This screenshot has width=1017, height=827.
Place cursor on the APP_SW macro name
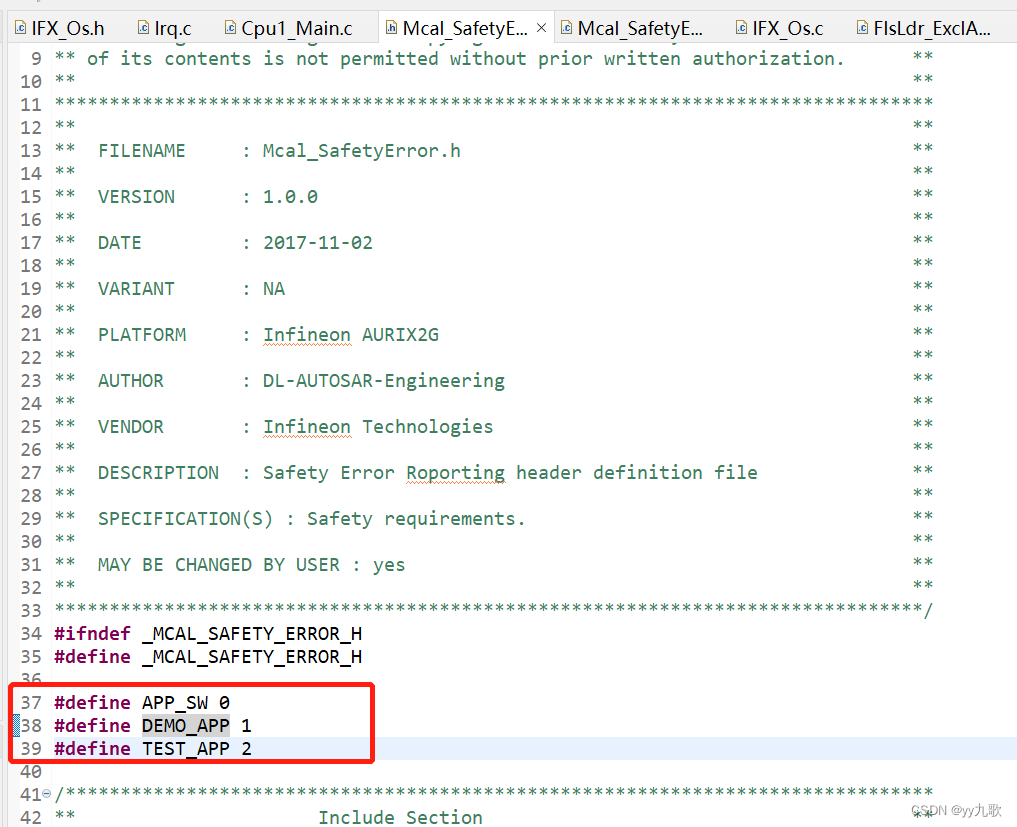(174, 703)
